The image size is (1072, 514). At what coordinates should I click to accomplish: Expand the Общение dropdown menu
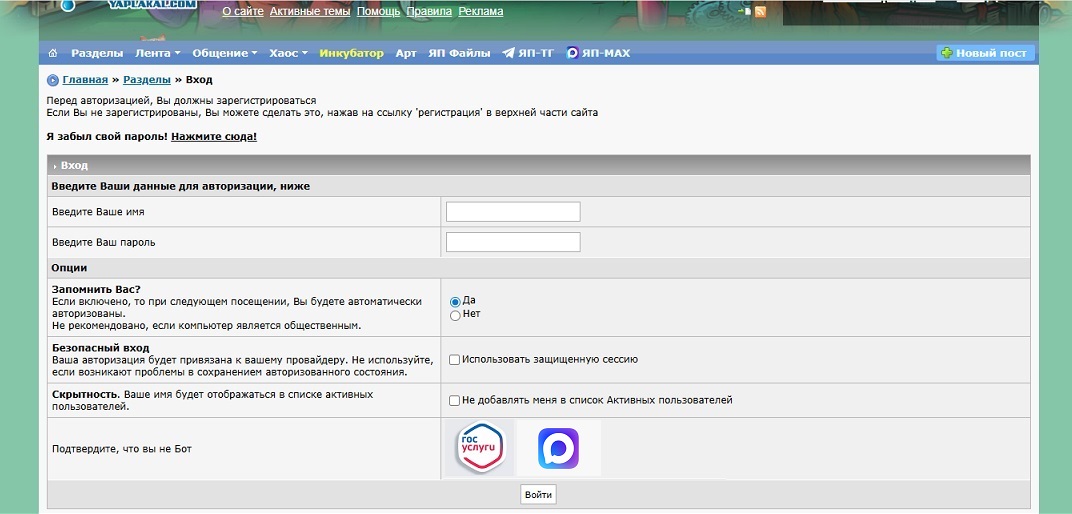point(224,53)
